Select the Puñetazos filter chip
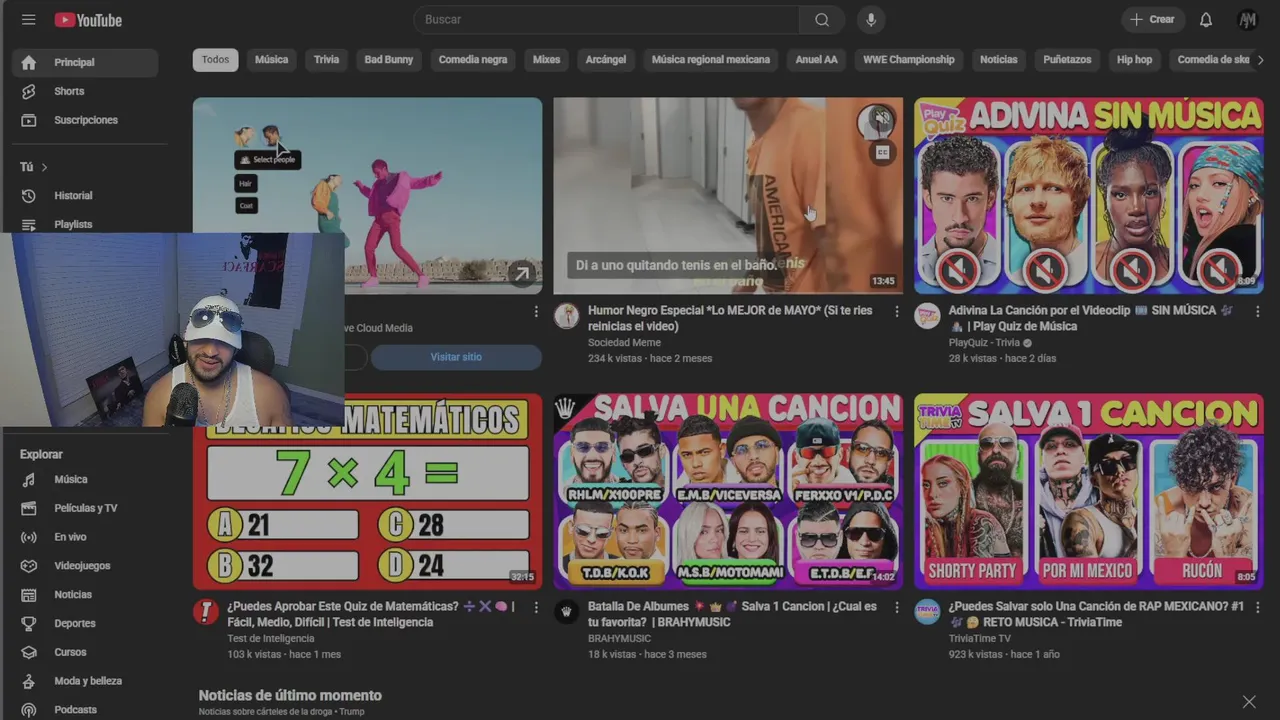1280x720 pixels. point(1067,60)
